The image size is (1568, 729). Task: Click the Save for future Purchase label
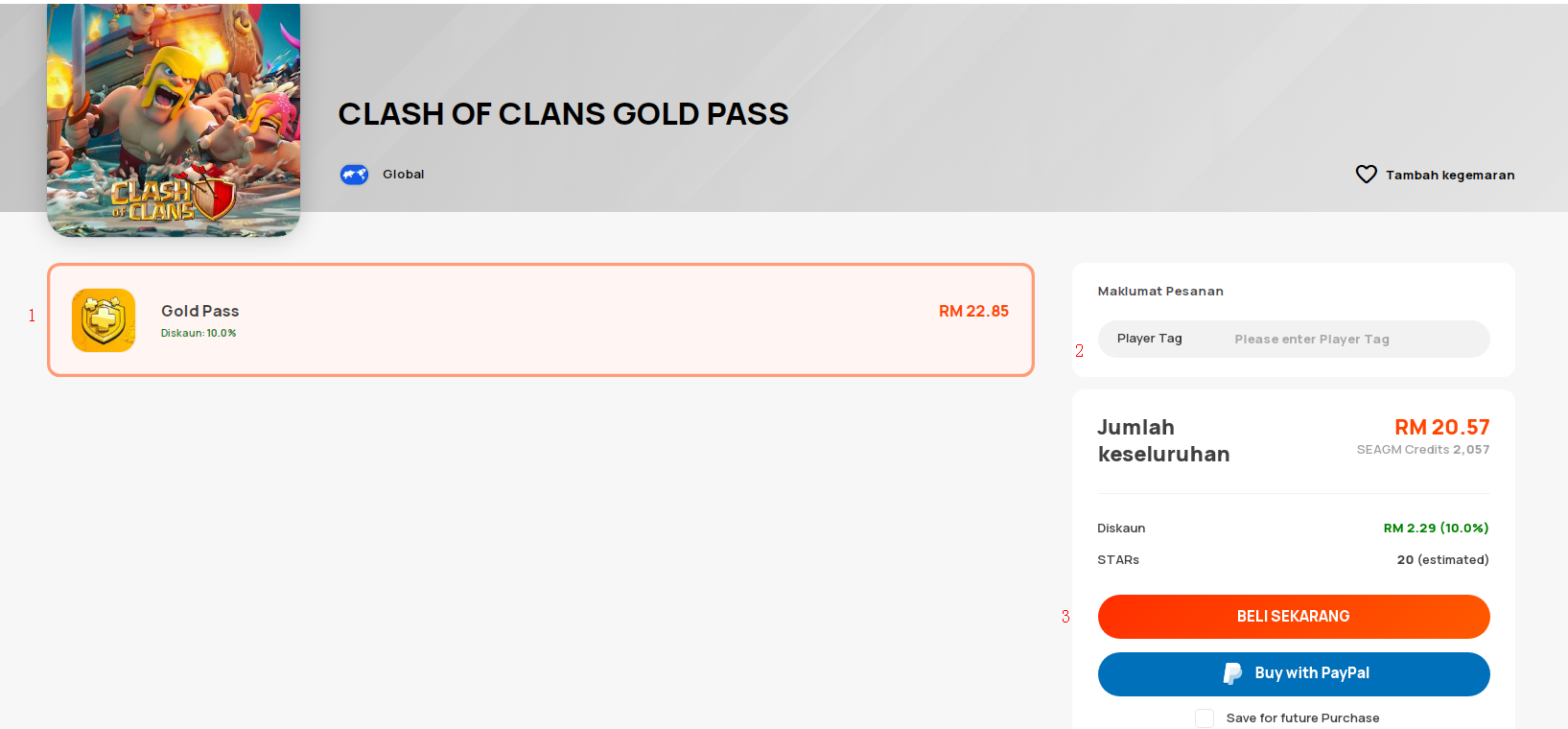(x=1302, y=718)
